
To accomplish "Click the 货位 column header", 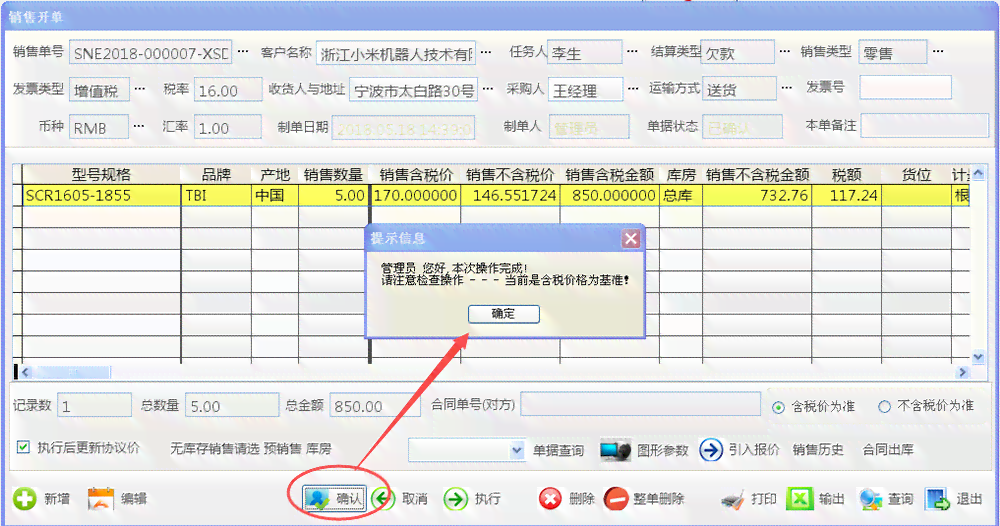I will [x=916, y=174].
